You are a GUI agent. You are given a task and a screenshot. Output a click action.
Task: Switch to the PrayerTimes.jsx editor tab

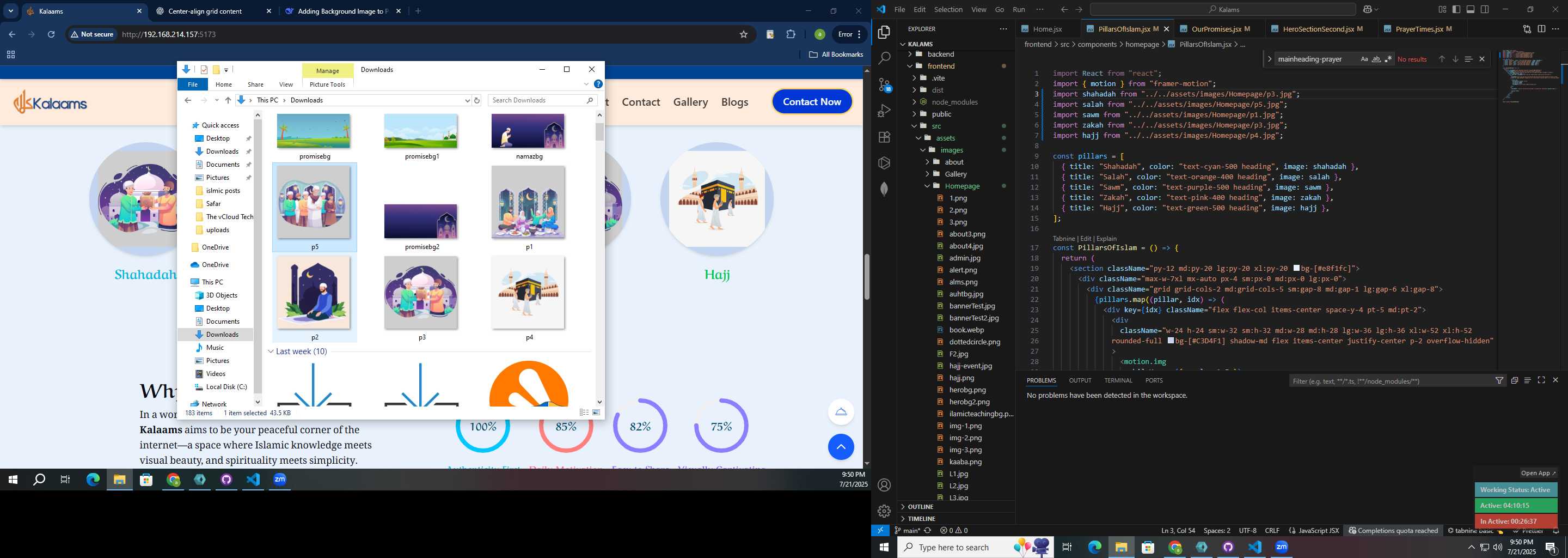(x=1423, y=29)
